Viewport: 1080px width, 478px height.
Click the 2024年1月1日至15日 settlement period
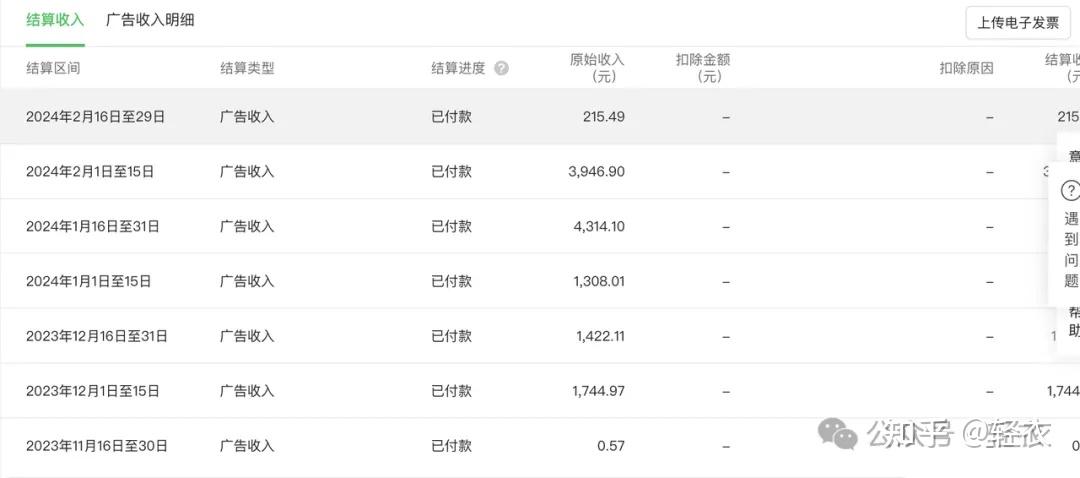coord(89,282)
